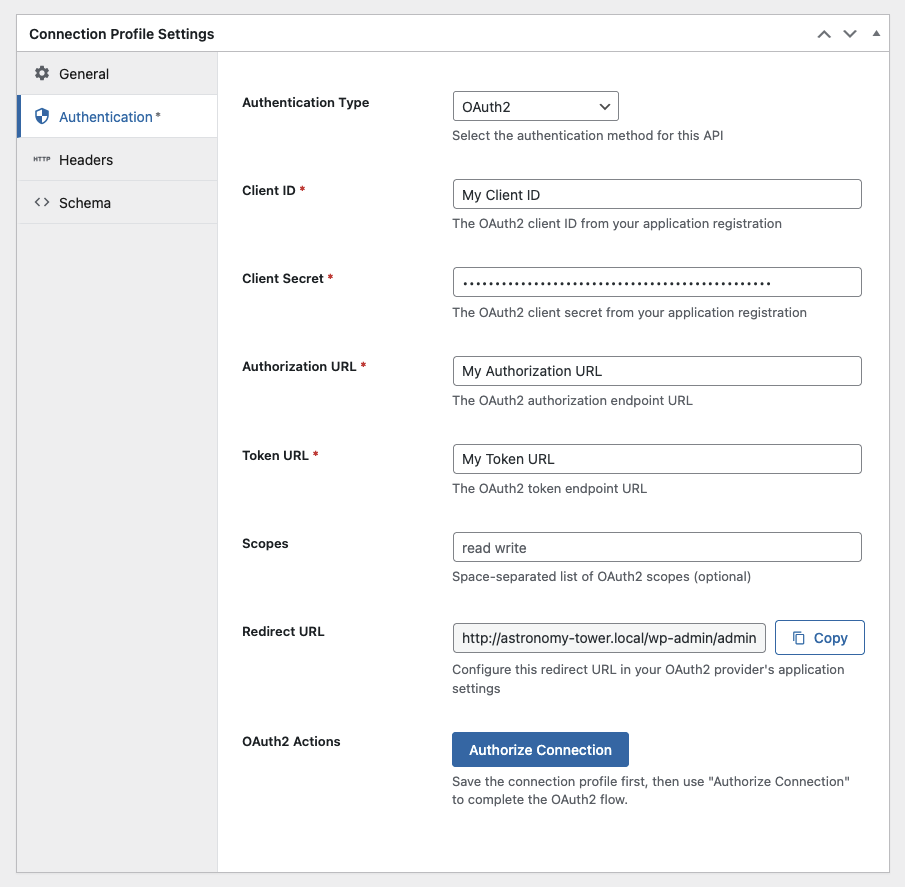Move panel up with the up chevron
The image size is (905, 887).
click(824, 34)
